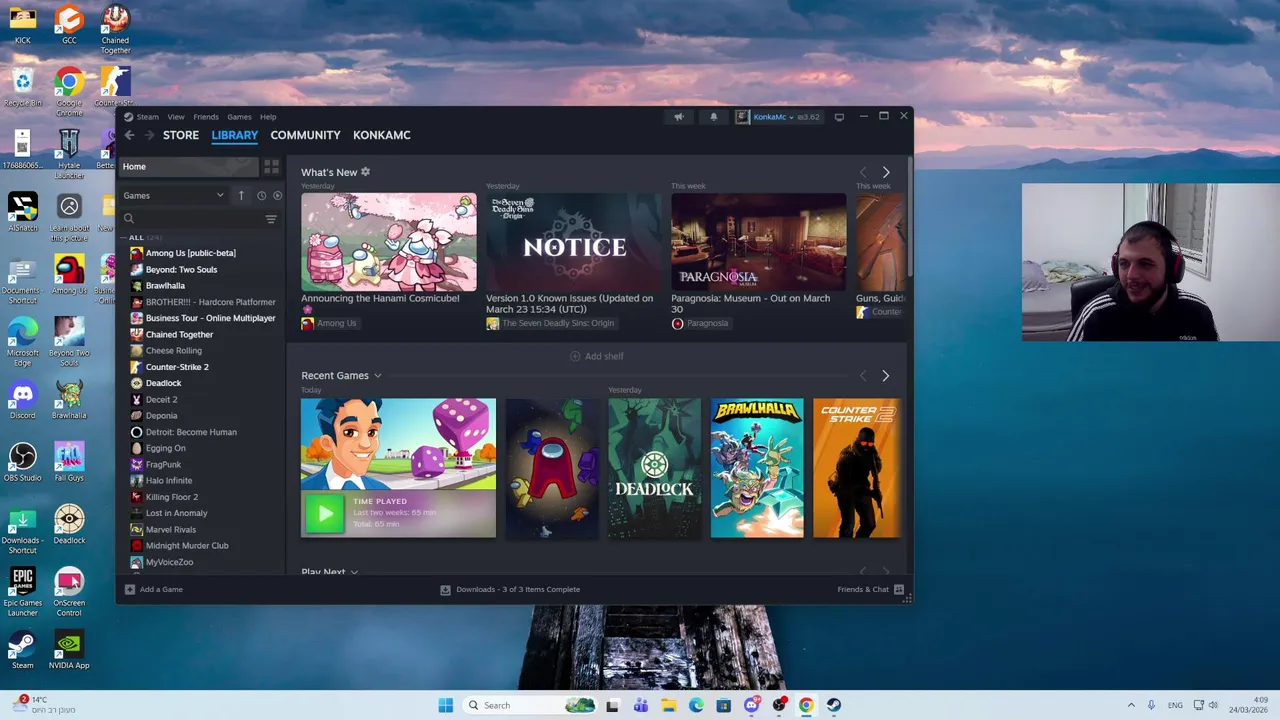Open NVIDIA App desktop icon

(69, 651)
